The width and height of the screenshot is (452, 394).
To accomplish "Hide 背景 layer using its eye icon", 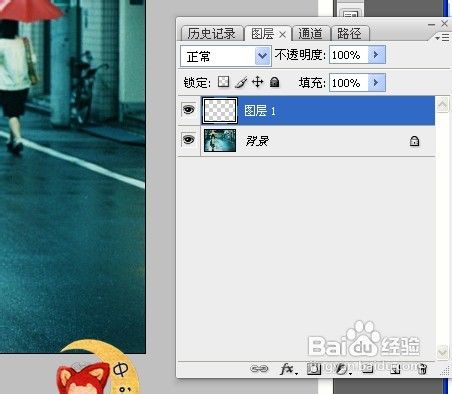I will coord(188,140).
